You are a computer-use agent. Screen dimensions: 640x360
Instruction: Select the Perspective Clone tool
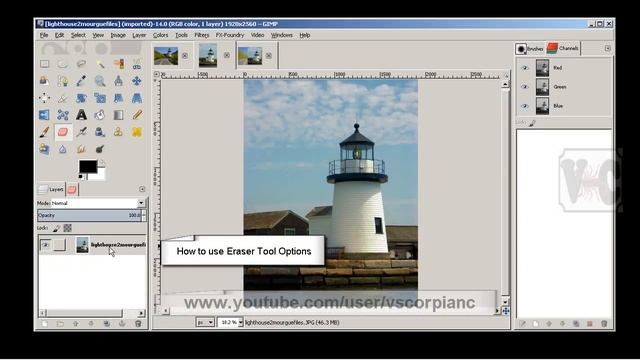click(x=44, y=149)
